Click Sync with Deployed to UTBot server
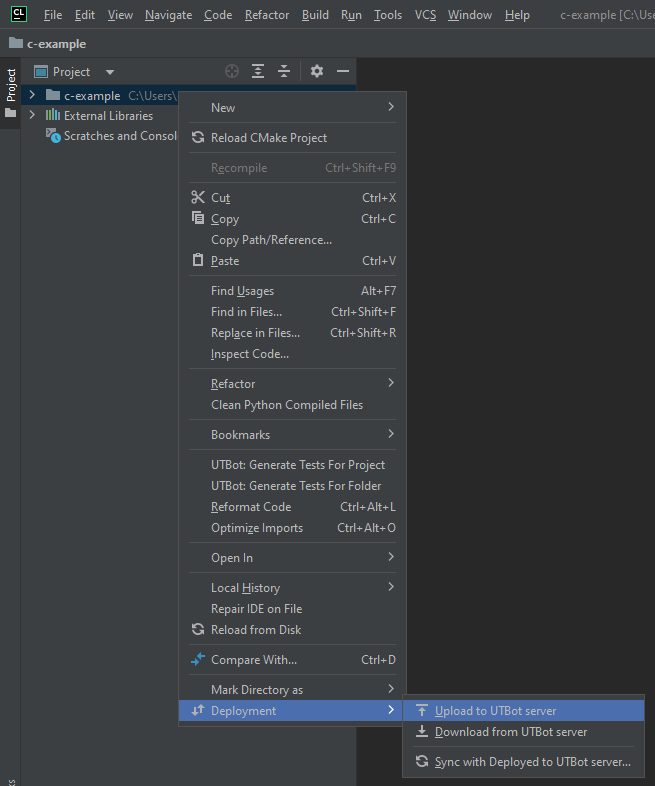The width and height of the screenshot is (655, 786). [x=532, y=762]
